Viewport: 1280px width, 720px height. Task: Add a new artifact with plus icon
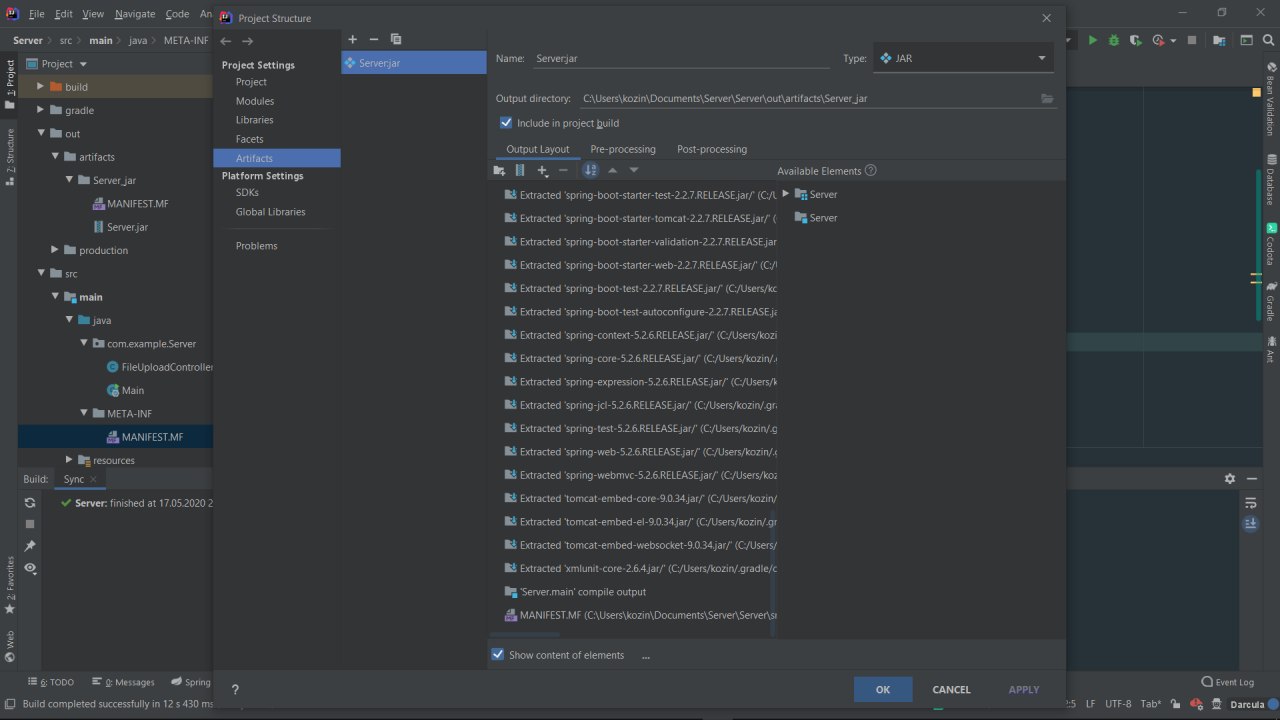tap(352, 39)
